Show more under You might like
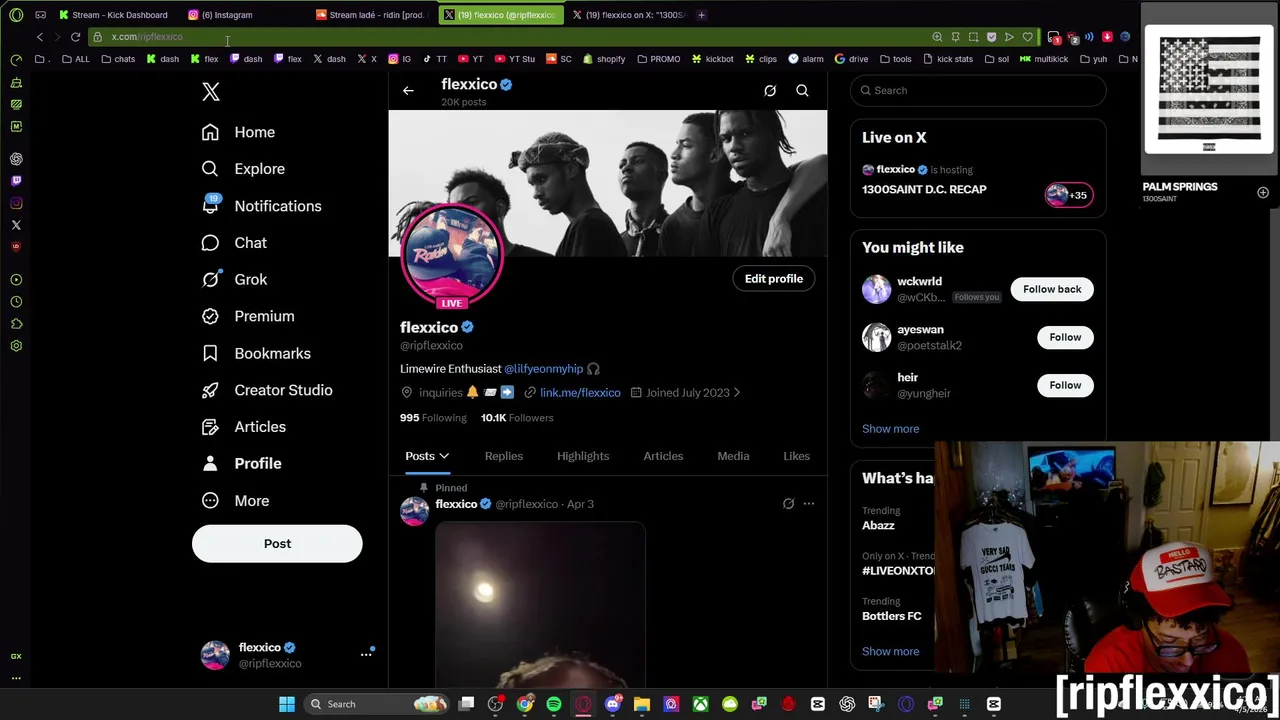 tap(890, 429)
